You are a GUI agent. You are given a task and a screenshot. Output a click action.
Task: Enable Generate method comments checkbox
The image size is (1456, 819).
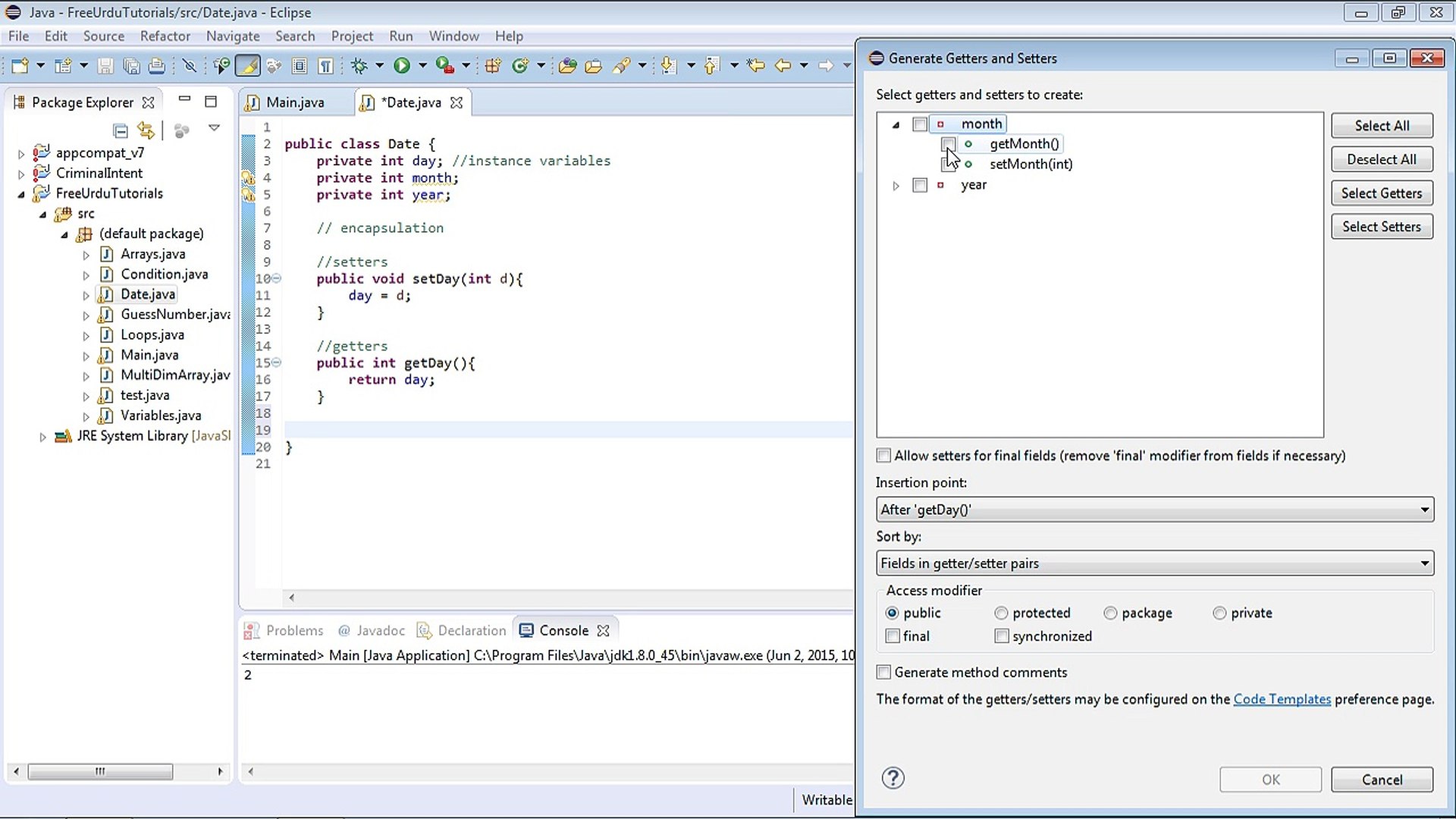883,672
